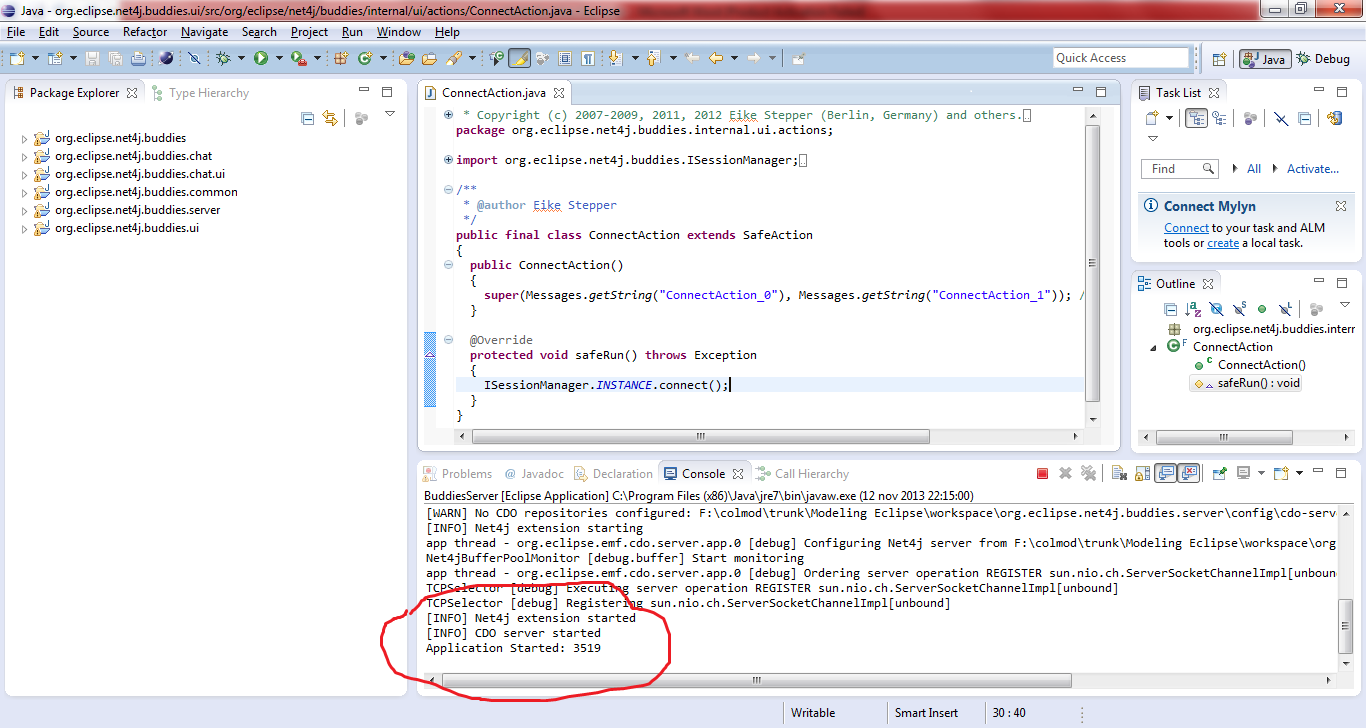
Task: Sort the Outline alphabetically
Action: [1193, 309]
